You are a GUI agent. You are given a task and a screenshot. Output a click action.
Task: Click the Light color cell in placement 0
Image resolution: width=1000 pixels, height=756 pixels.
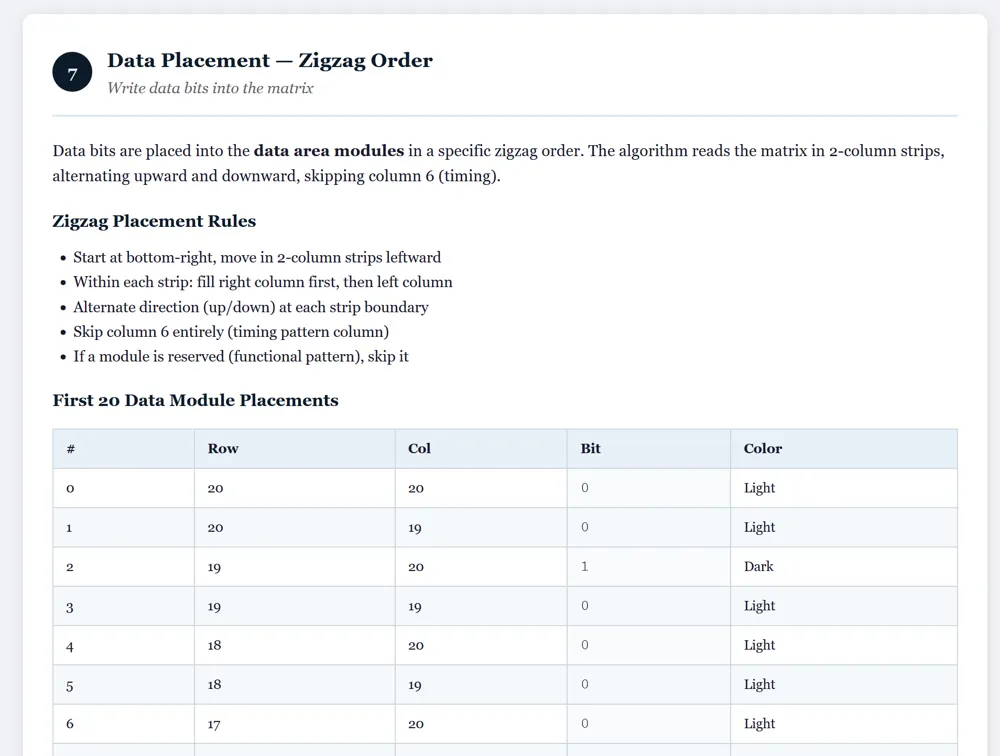[x=844, y=488]
